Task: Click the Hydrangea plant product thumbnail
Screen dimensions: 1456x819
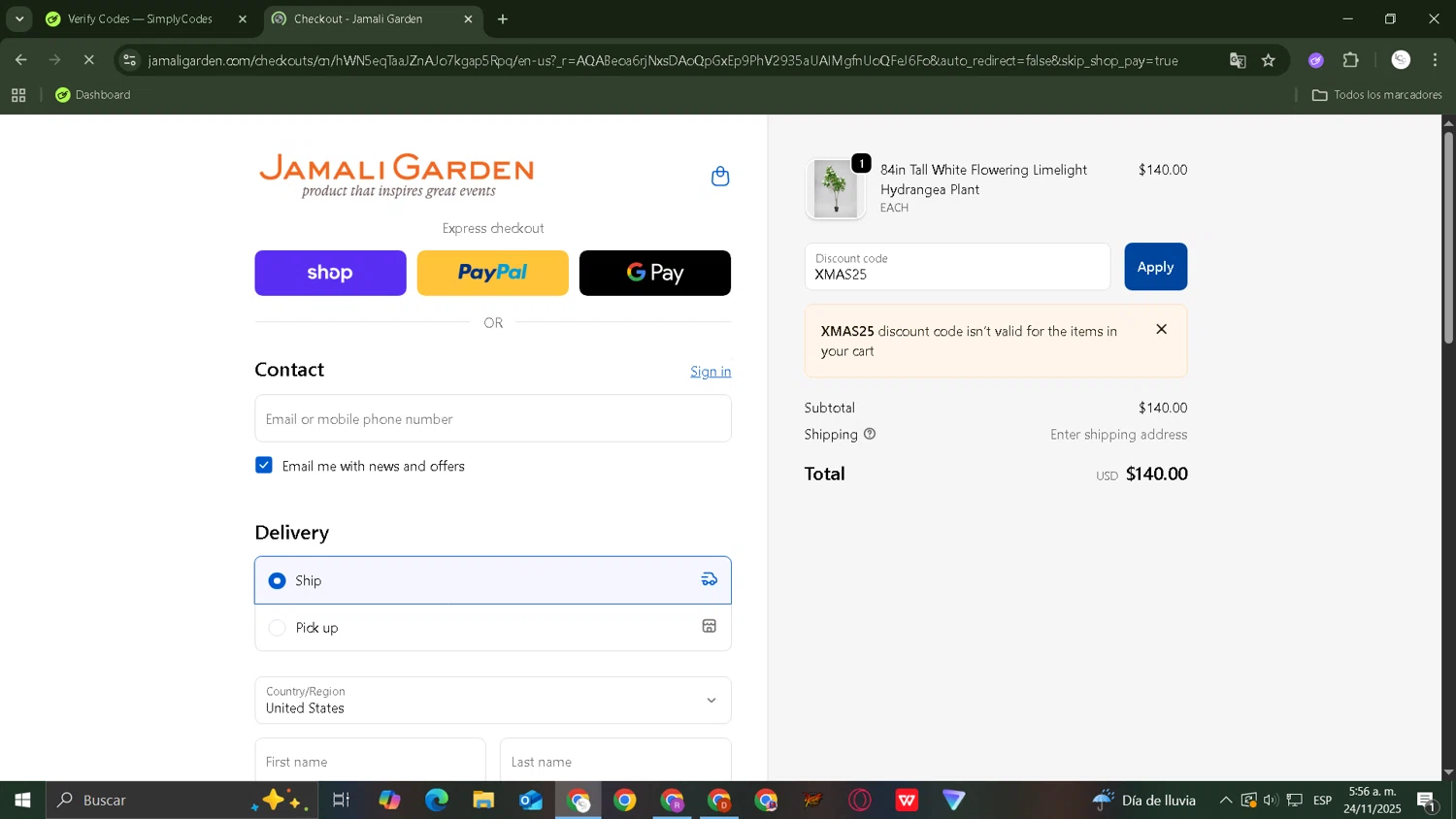Action: (836, 188)
